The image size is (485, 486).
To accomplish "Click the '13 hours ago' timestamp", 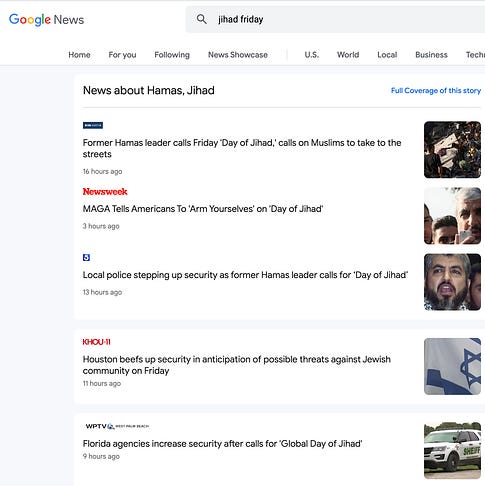I will [x=102, y=292].
